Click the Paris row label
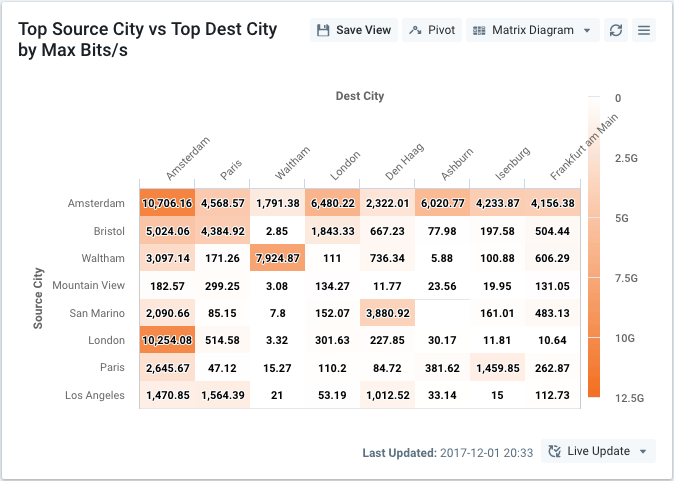Viewport: 674px width, 481px height. click(110, 367)
